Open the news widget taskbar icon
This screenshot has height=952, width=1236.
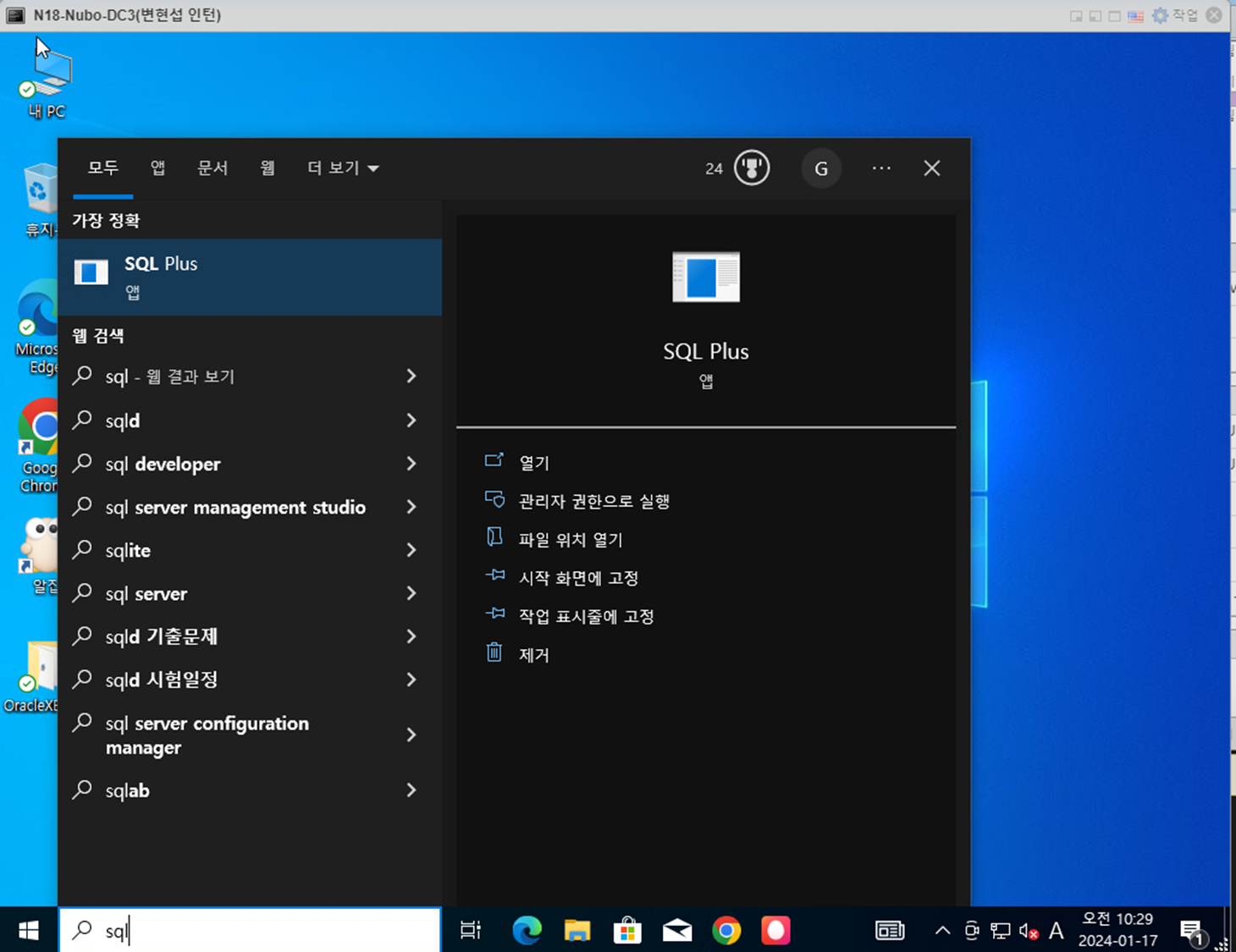pyautogui.click(x=890, y=931)
